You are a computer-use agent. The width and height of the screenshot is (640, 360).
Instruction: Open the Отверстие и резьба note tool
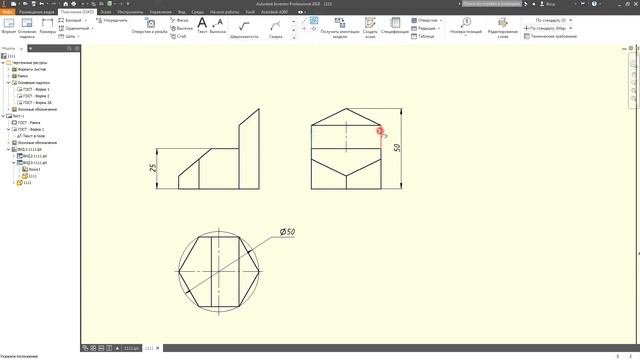pos(149,26)
